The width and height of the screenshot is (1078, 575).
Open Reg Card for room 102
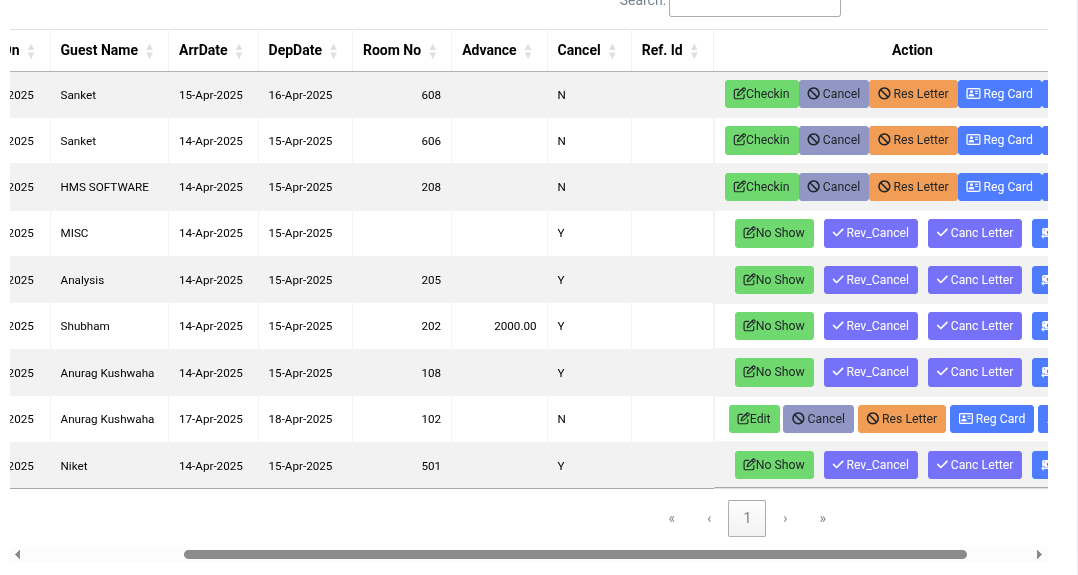(991, 419)
